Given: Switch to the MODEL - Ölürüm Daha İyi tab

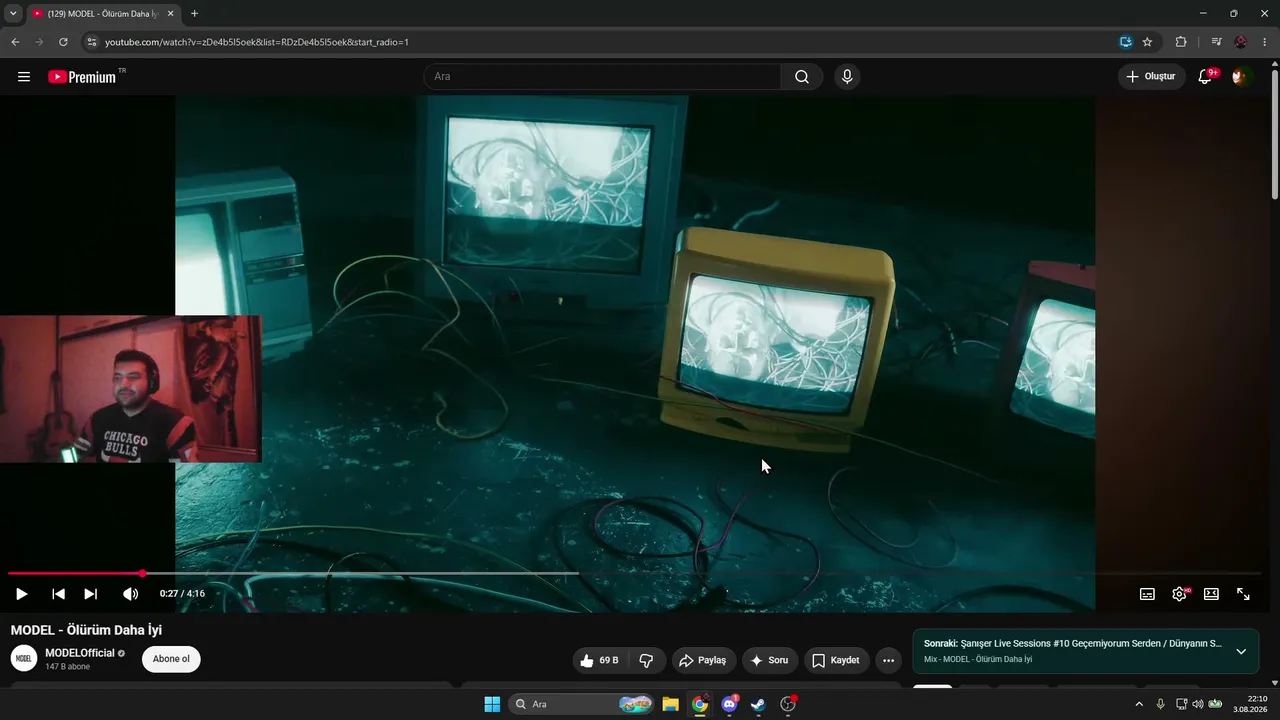Looking at the screenshot, I should click(103, 14).
